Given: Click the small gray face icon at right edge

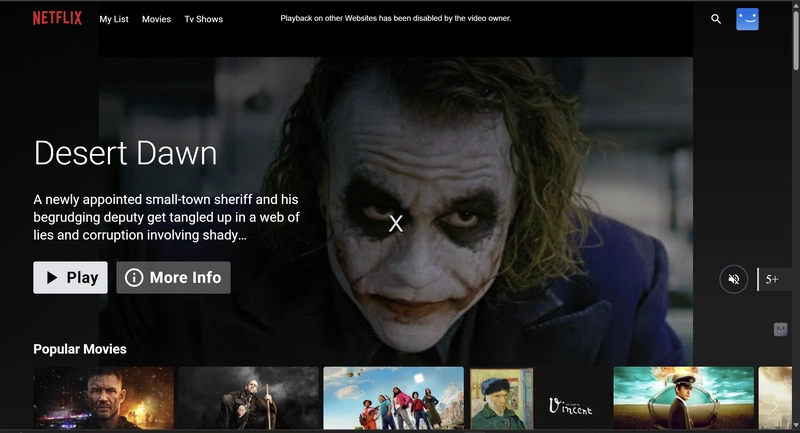Looking at the screenshot, I should pyautogui.click(x=780, y=329).
